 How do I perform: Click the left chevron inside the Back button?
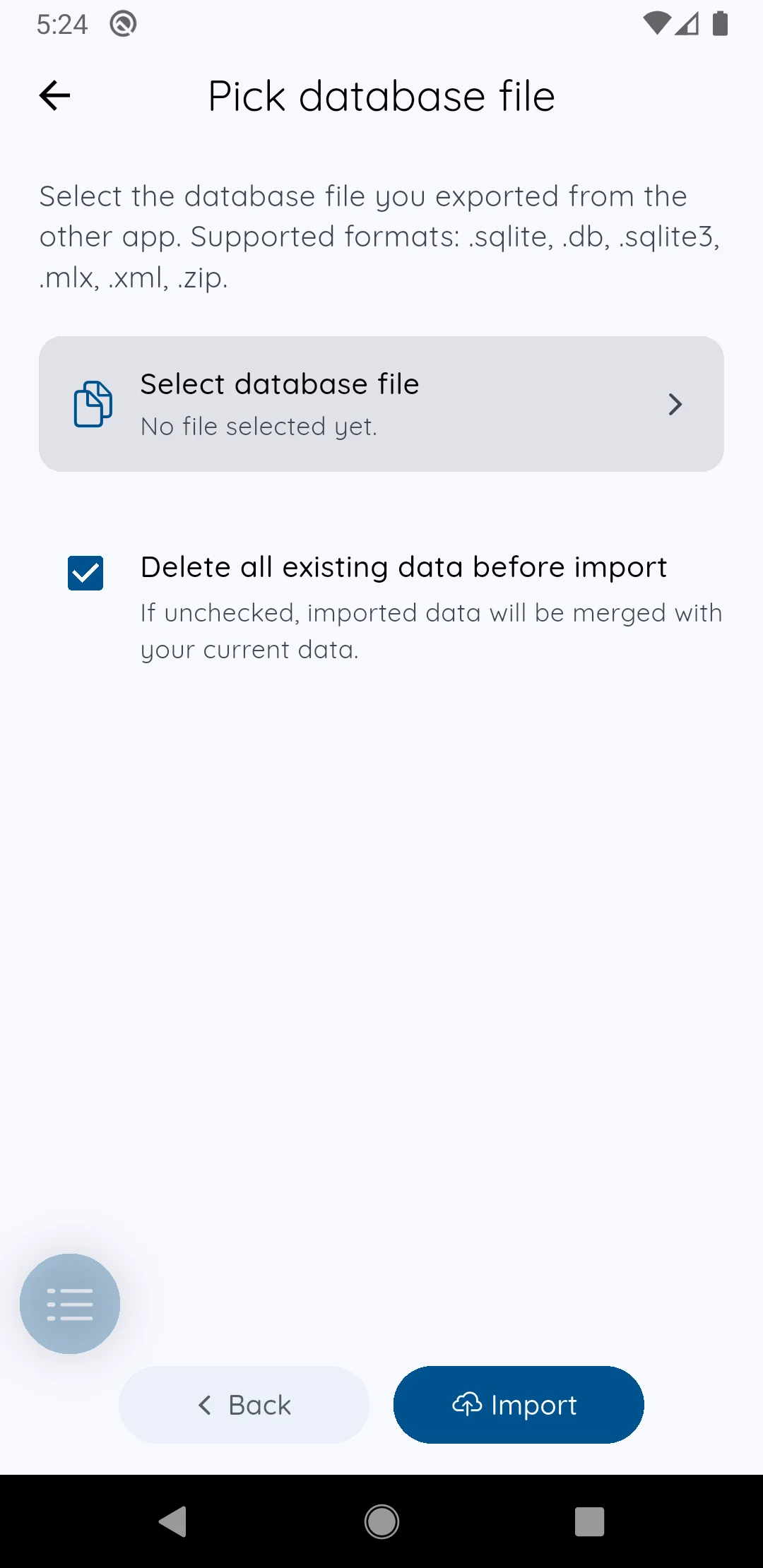click(205, 1405)
